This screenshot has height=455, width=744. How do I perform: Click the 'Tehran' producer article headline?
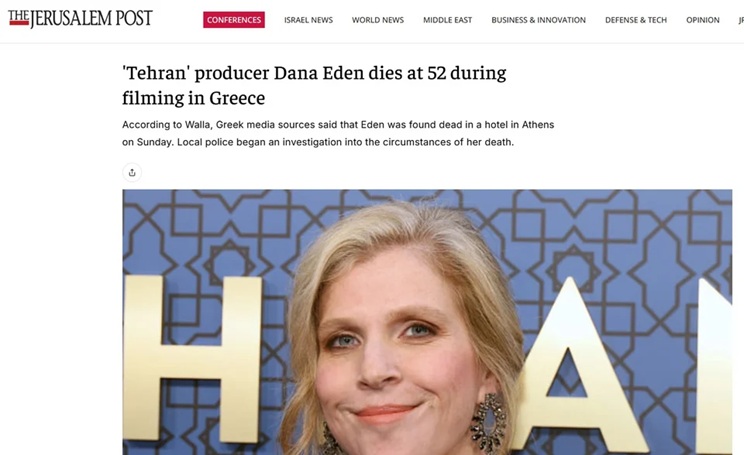[x=314, y=85]
